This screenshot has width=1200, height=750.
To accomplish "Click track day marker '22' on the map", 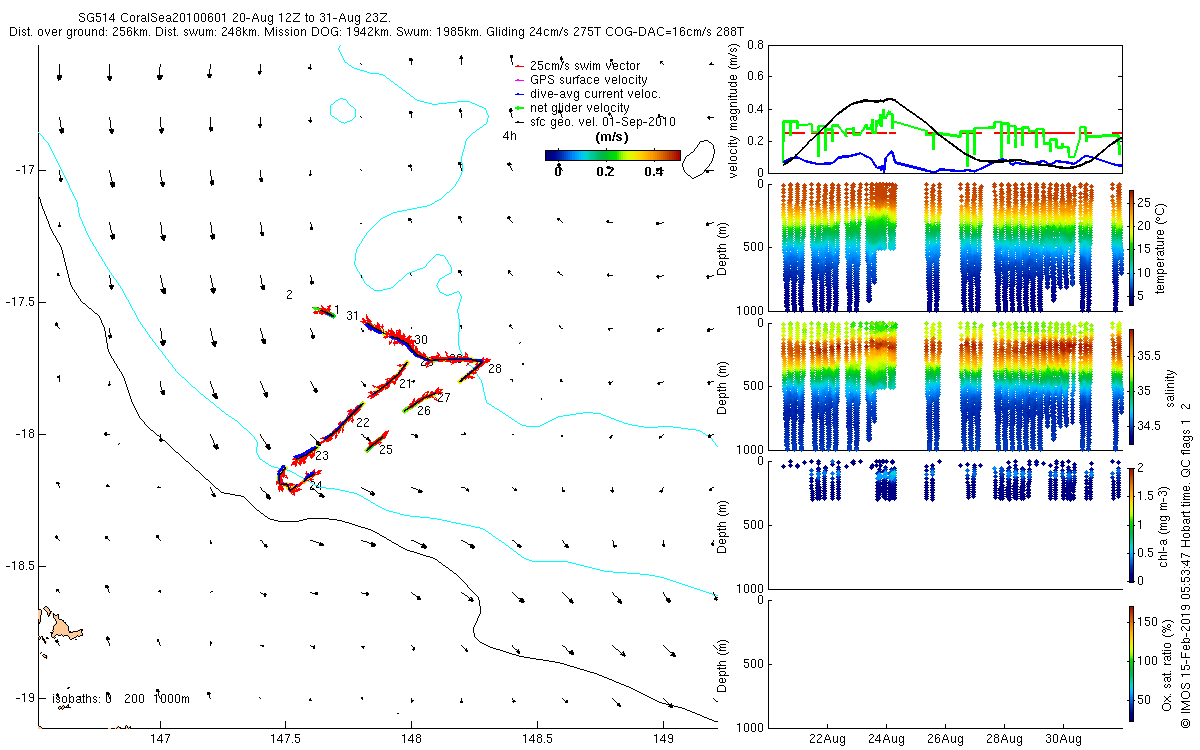I will pyautogui.click(x=363, y=423).
